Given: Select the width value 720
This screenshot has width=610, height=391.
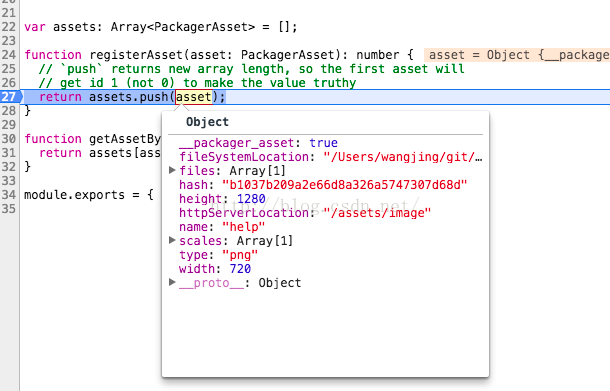Looking at the screenshot, I should coord(240,269).
